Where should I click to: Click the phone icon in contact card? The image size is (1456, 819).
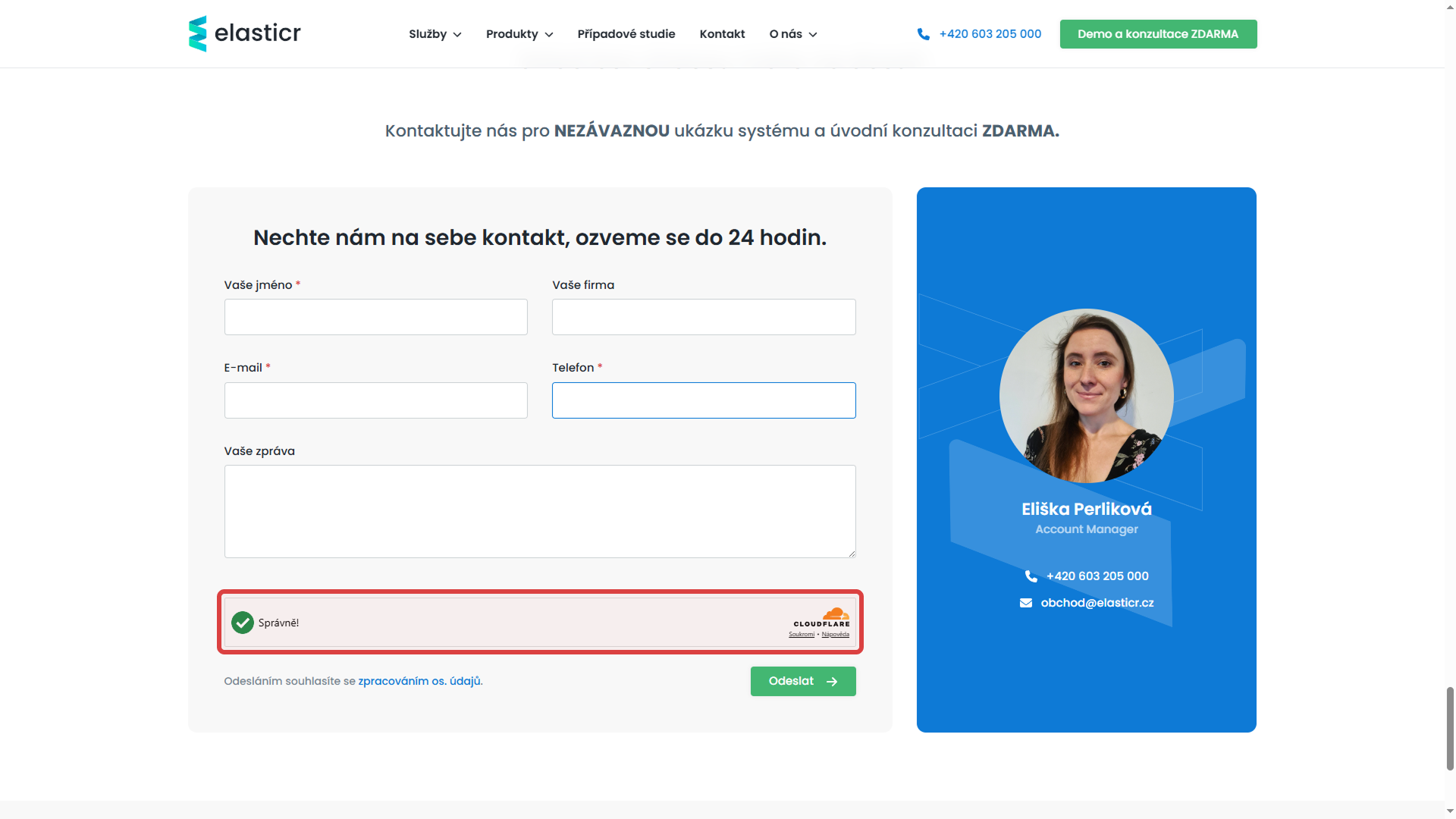(1031, 576)
